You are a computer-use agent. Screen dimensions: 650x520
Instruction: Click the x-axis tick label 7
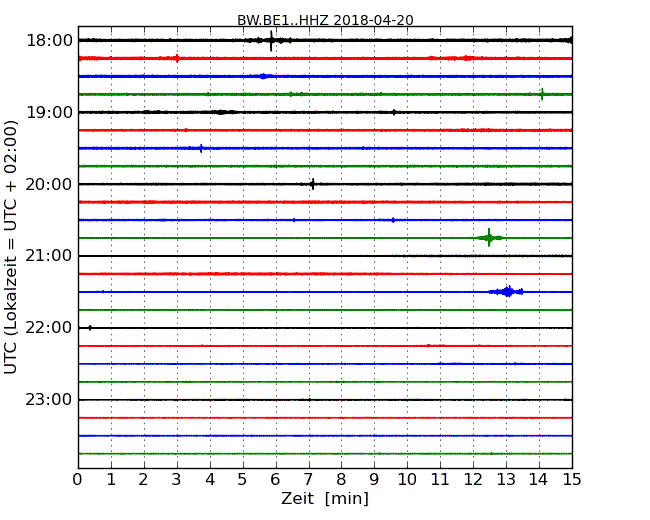click(x=308, y=480)
